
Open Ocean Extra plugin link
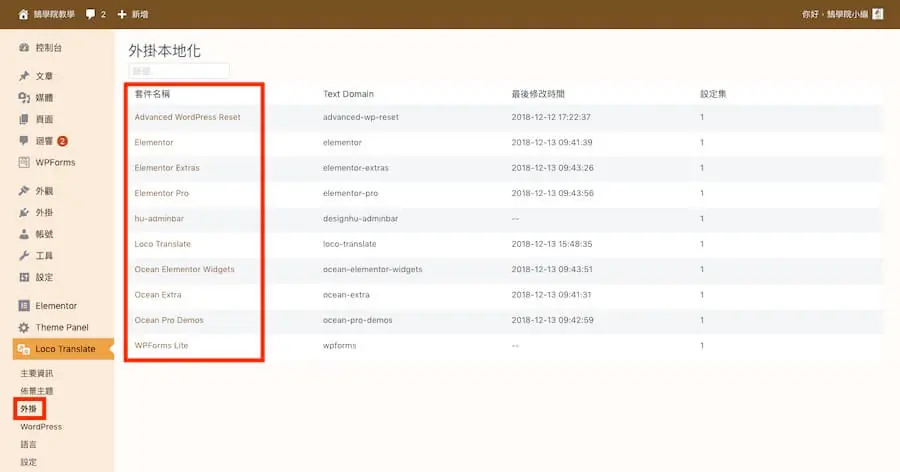[x=158, y=295]
